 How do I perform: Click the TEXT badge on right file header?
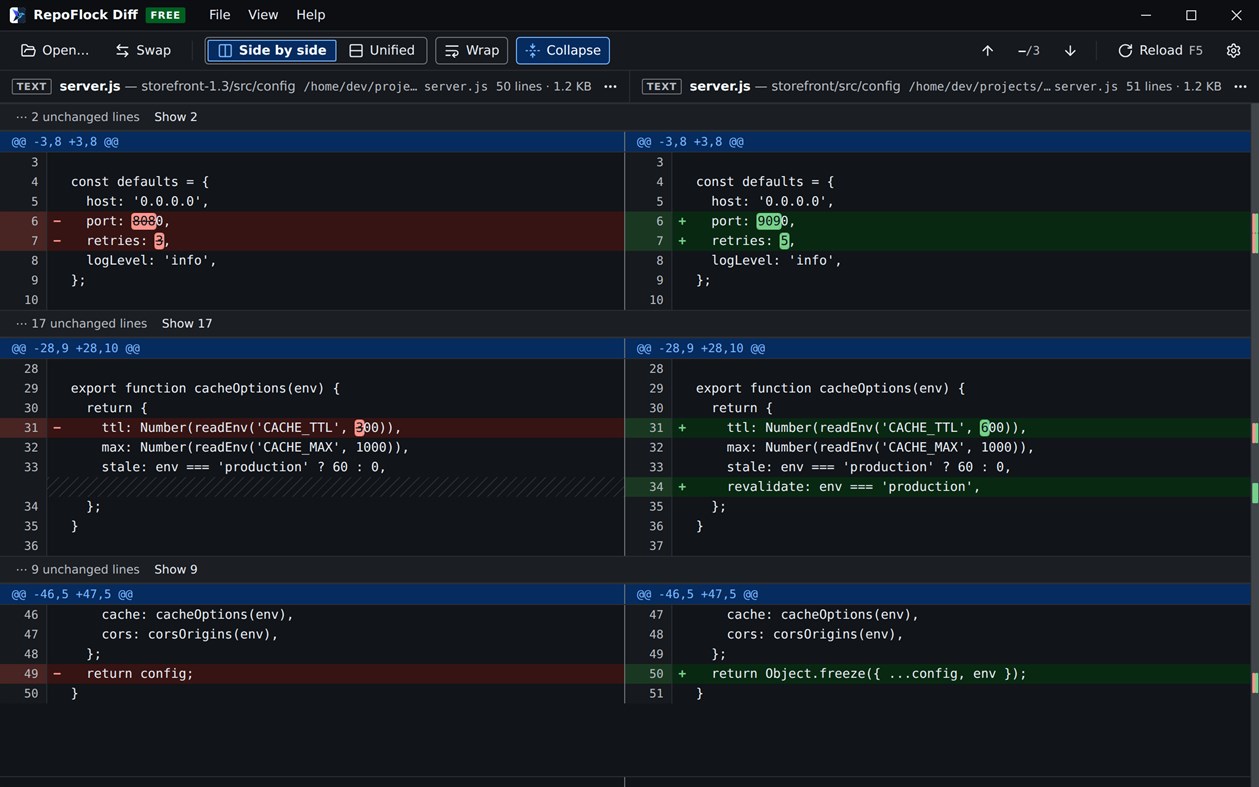point(661,87)
